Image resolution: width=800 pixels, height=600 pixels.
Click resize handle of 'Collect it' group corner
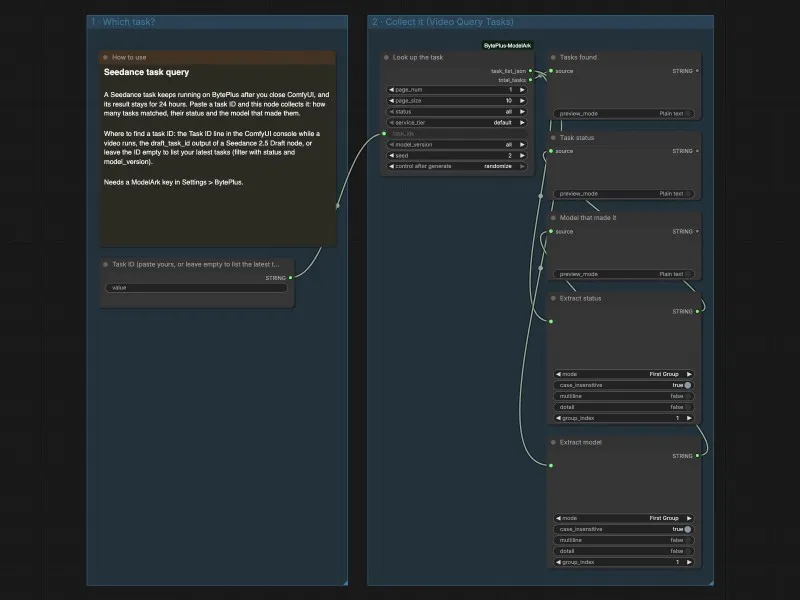[x=711, y=583]
